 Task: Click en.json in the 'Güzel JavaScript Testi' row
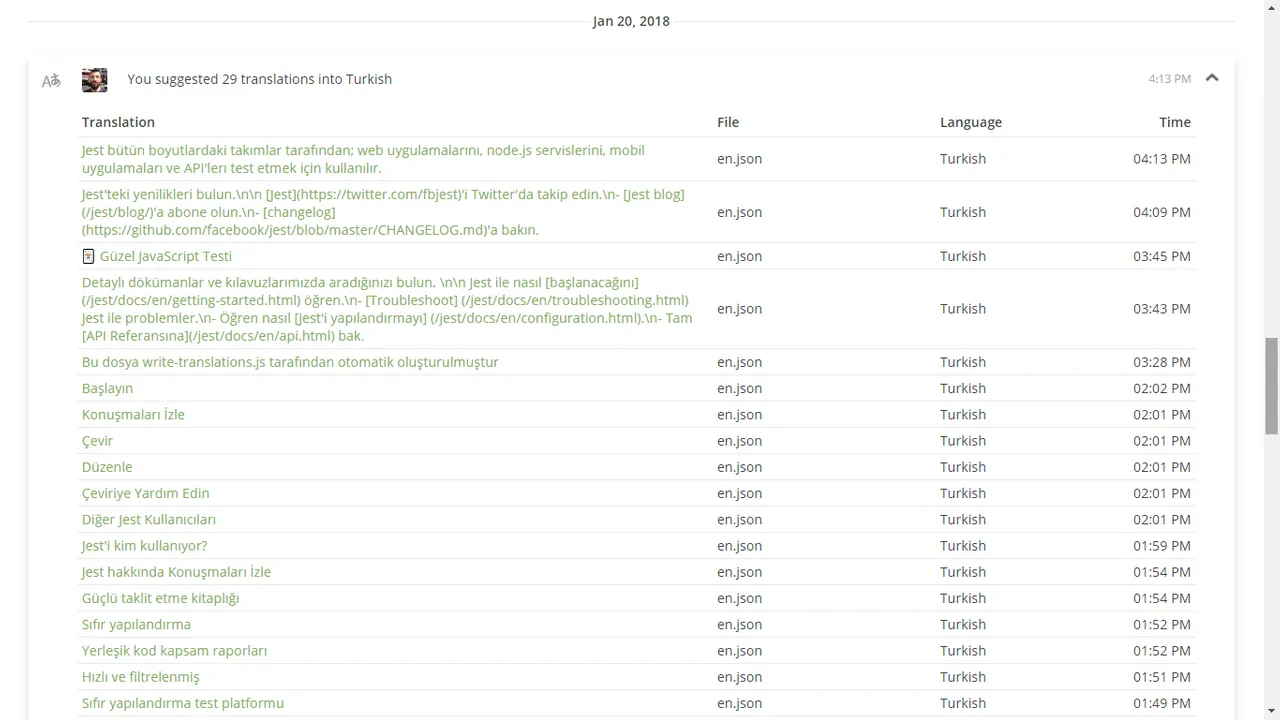pos(740,256)
